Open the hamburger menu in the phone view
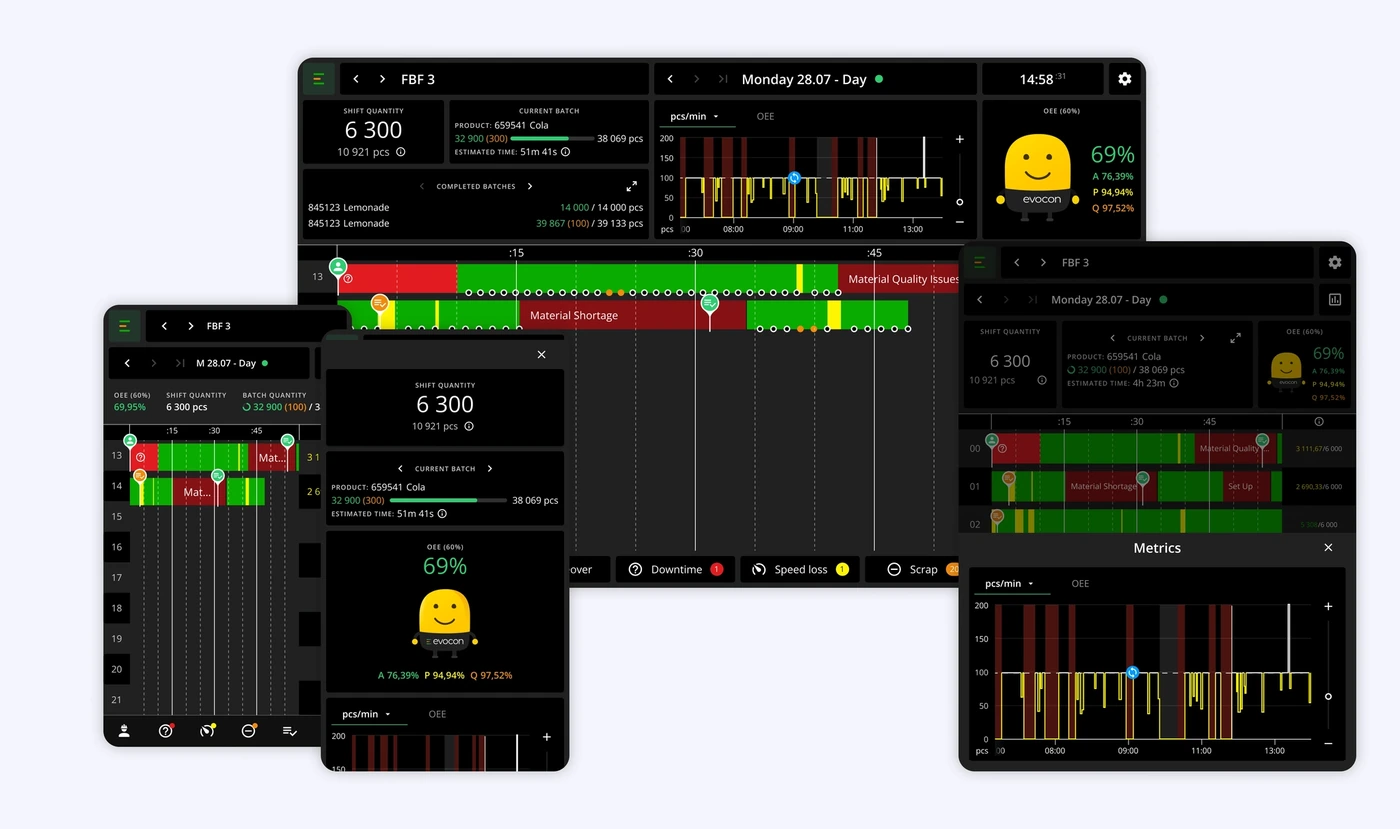Image resolution: width=1400 pixels, height=829 pixels. [124, 326]
